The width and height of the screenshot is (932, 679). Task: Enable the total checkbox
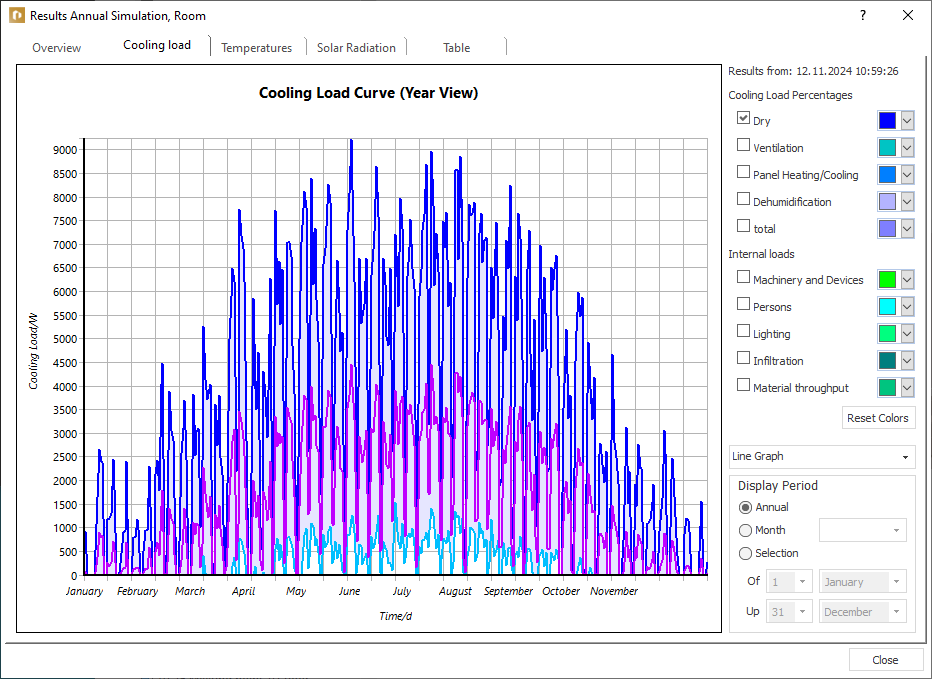pos(743,225)
